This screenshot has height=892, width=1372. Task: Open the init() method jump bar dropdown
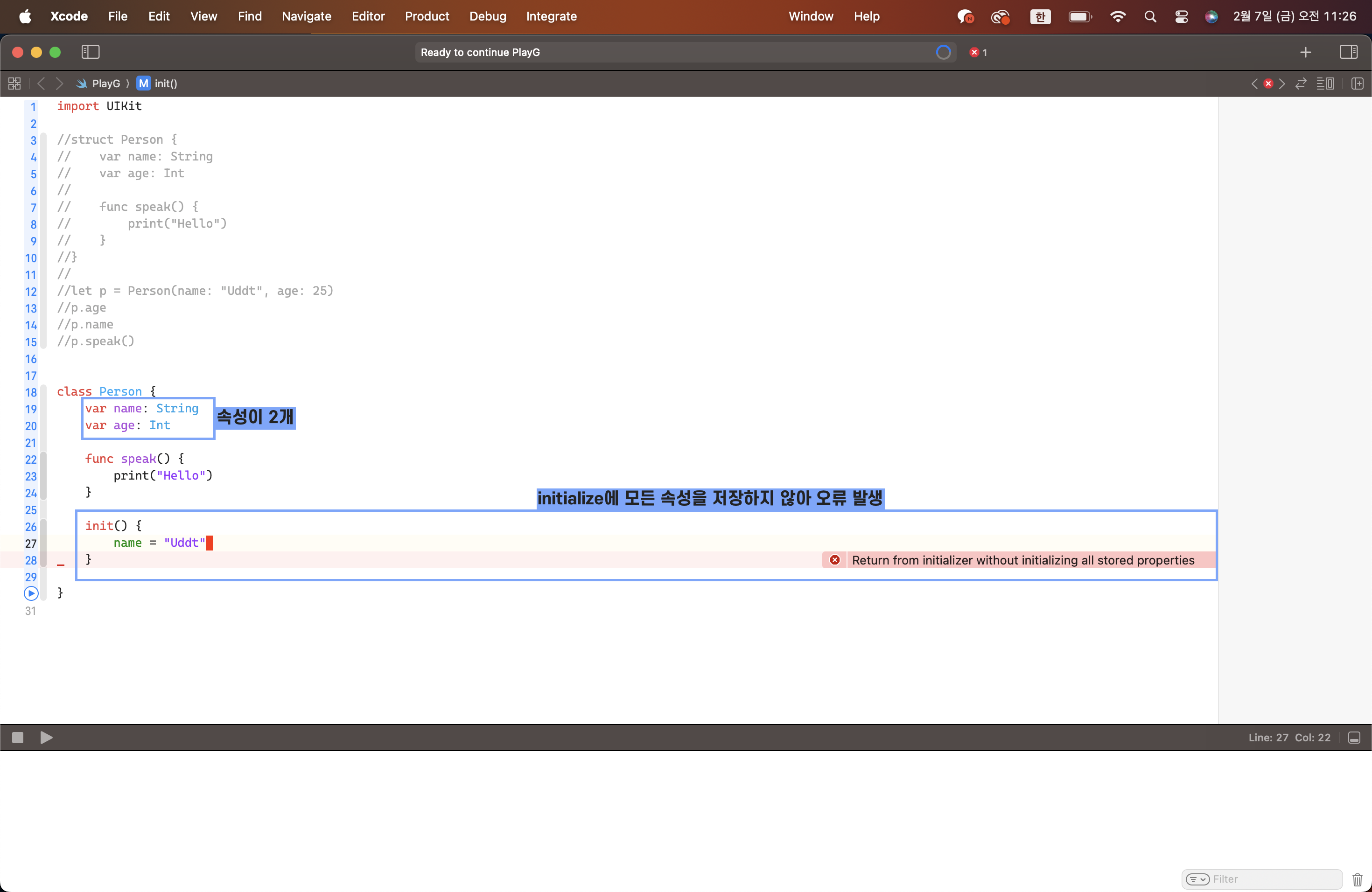[166, 84]
